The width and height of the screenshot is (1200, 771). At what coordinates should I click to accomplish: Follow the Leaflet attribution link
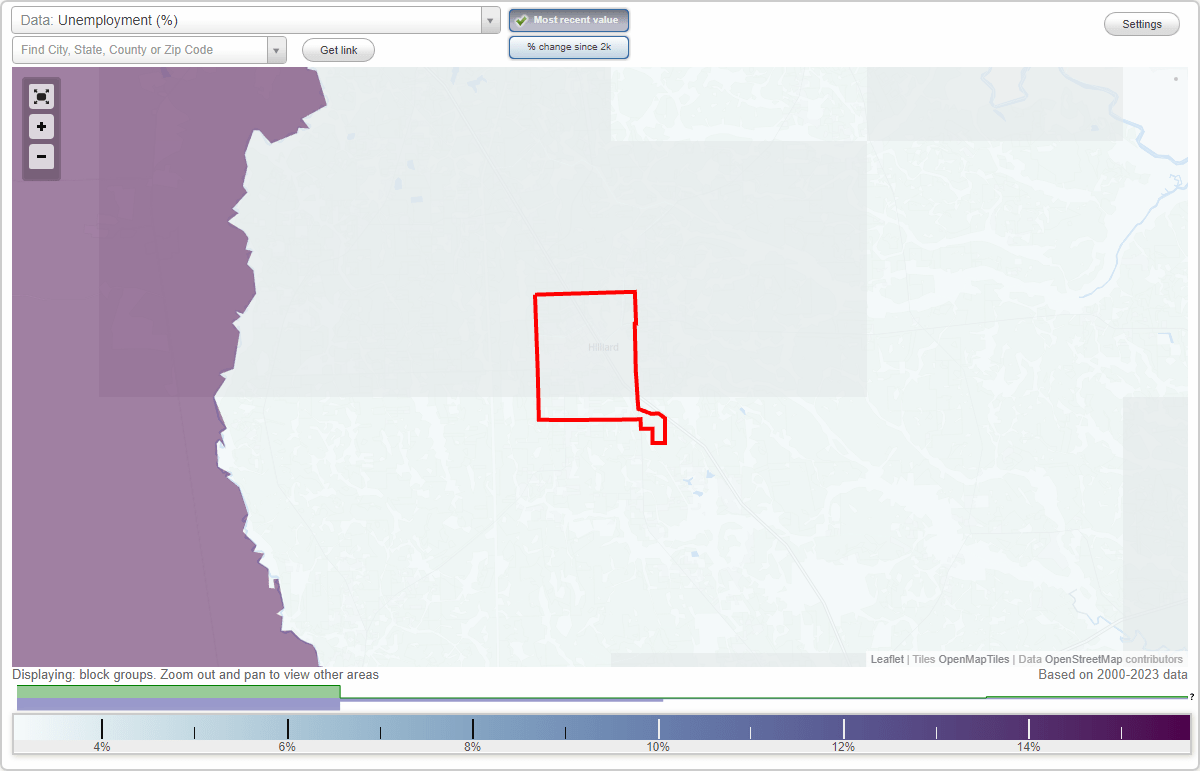(886, 659)
